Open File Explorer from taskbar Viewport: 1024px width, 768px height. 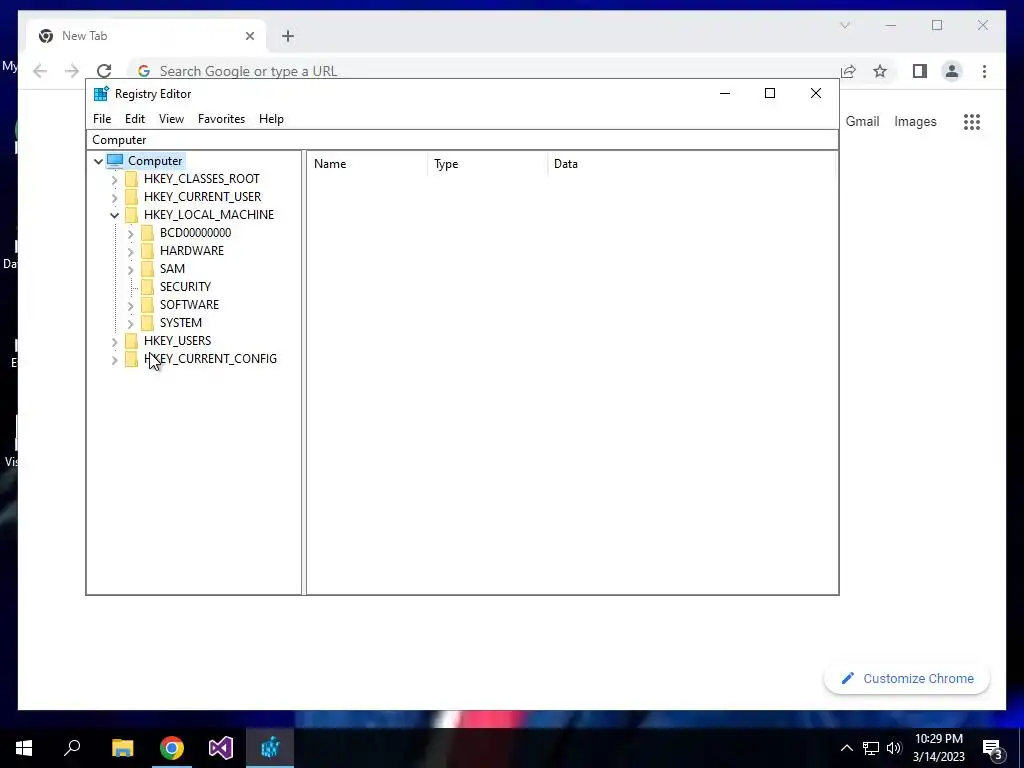pos(123,748)
